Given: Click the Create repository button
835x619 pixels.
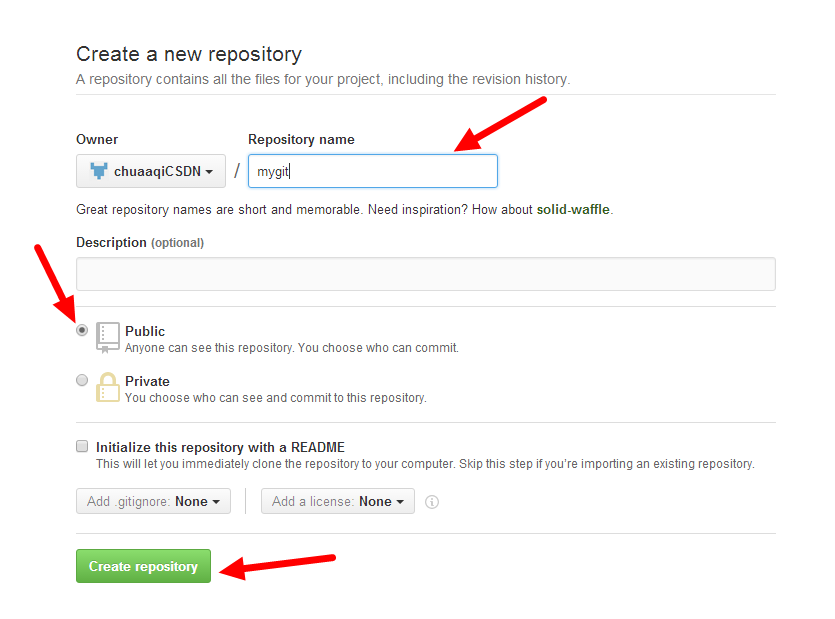Looking at the screenshot, I should pos(143,565).
